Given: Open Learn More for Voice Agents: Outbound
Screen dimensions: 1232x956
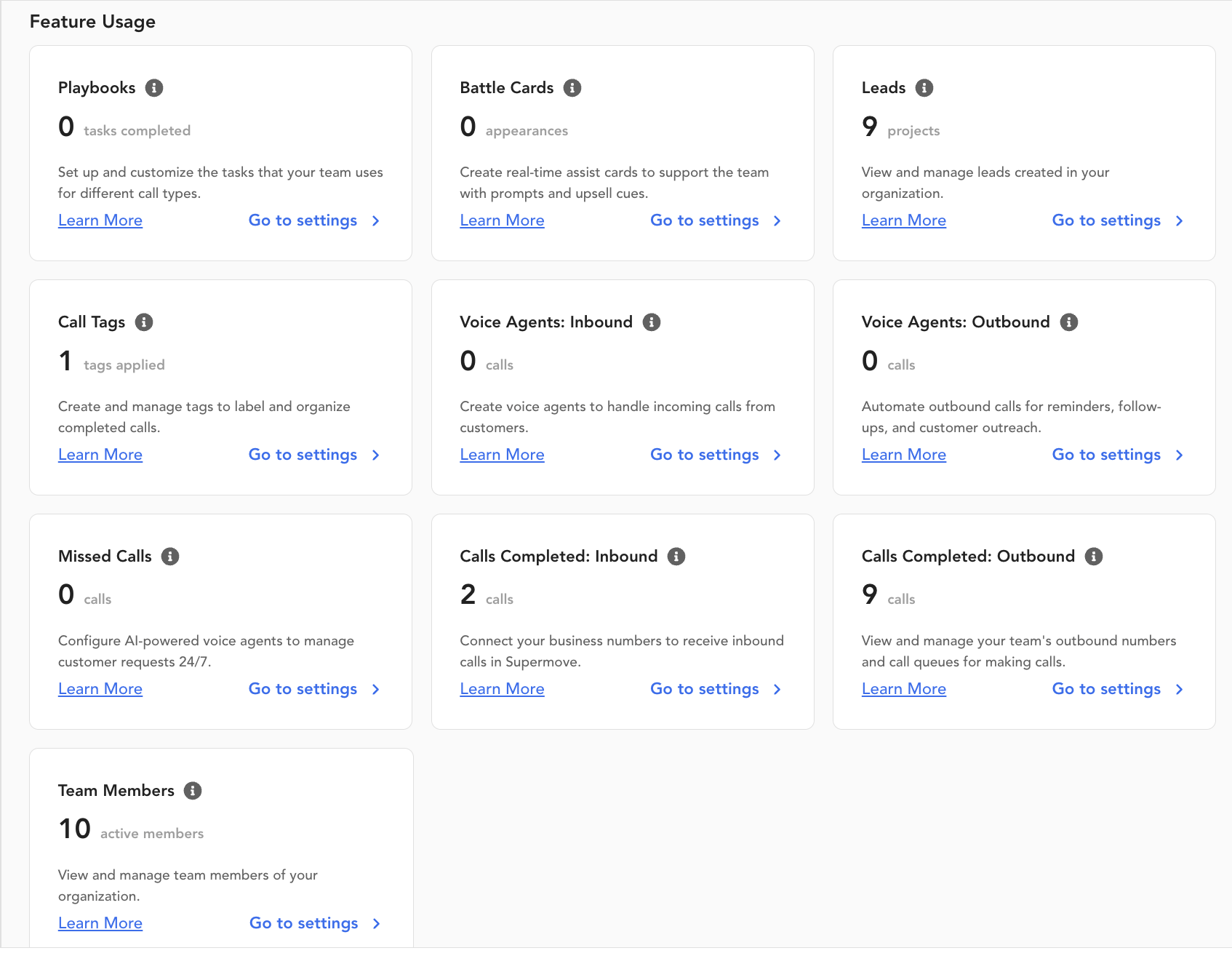Looking at the screenshot, I should point(903,455).
